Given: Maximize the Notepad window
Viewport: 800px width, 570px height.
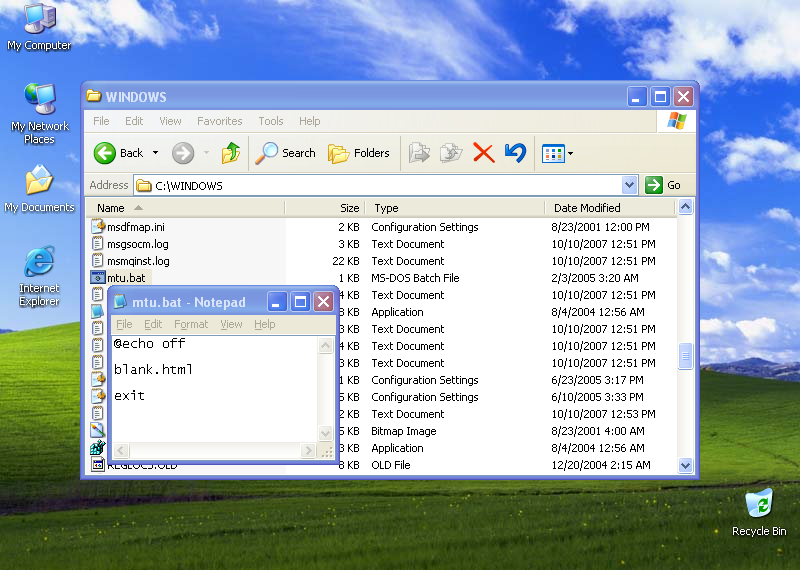Looking at the screenshot, I should 300,302.
